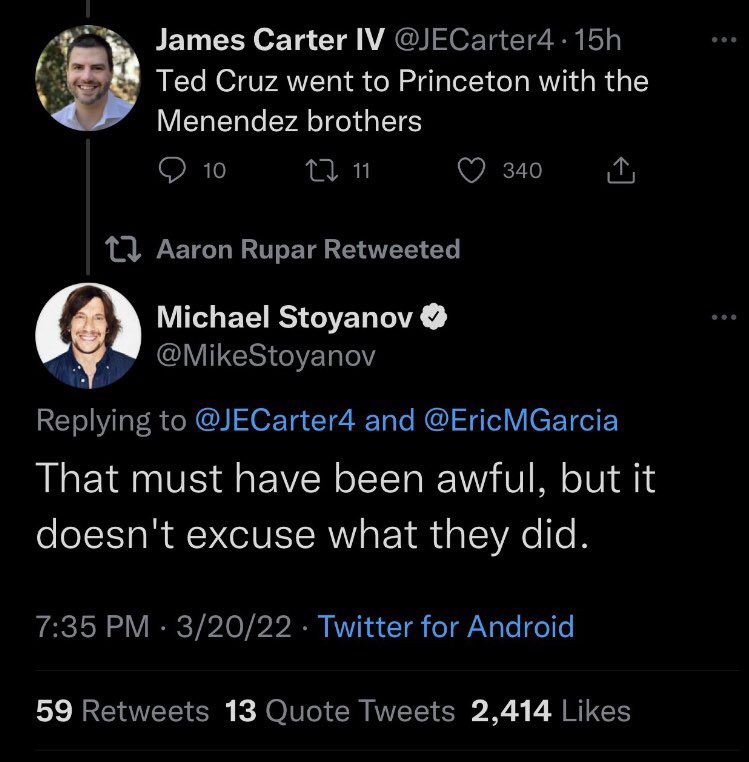
Task: Share James Carter IV's tweet
Action: pos(621,171)
